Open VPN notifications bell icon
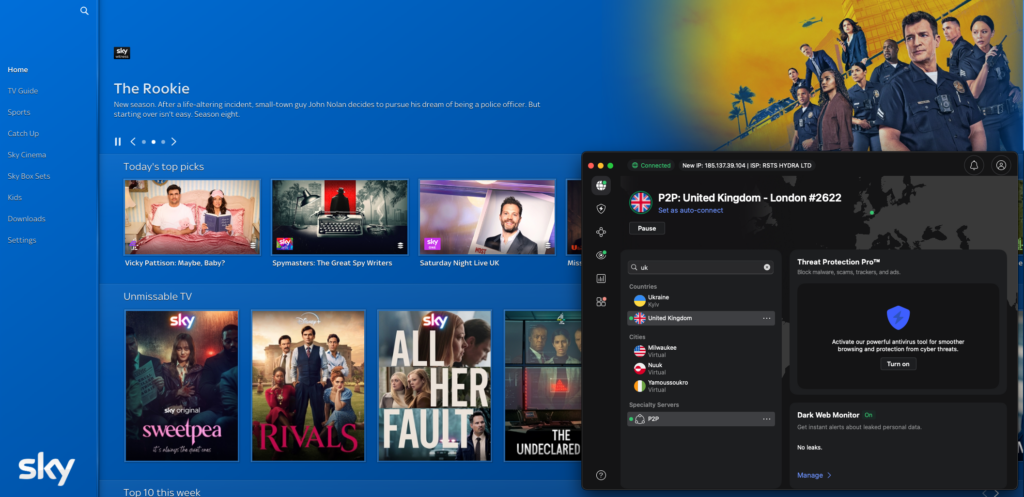1024x497 pixels. click(x=974, y=165)
